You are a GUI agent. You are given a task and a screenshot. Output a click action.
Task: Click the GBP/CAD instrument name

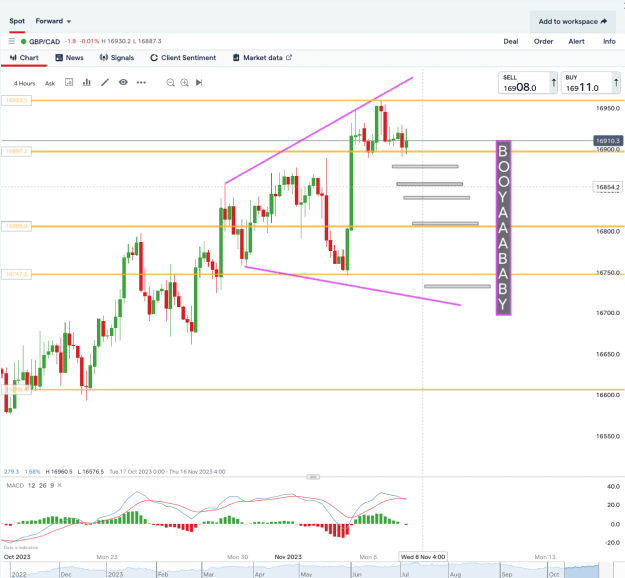[x=44, y=41]
